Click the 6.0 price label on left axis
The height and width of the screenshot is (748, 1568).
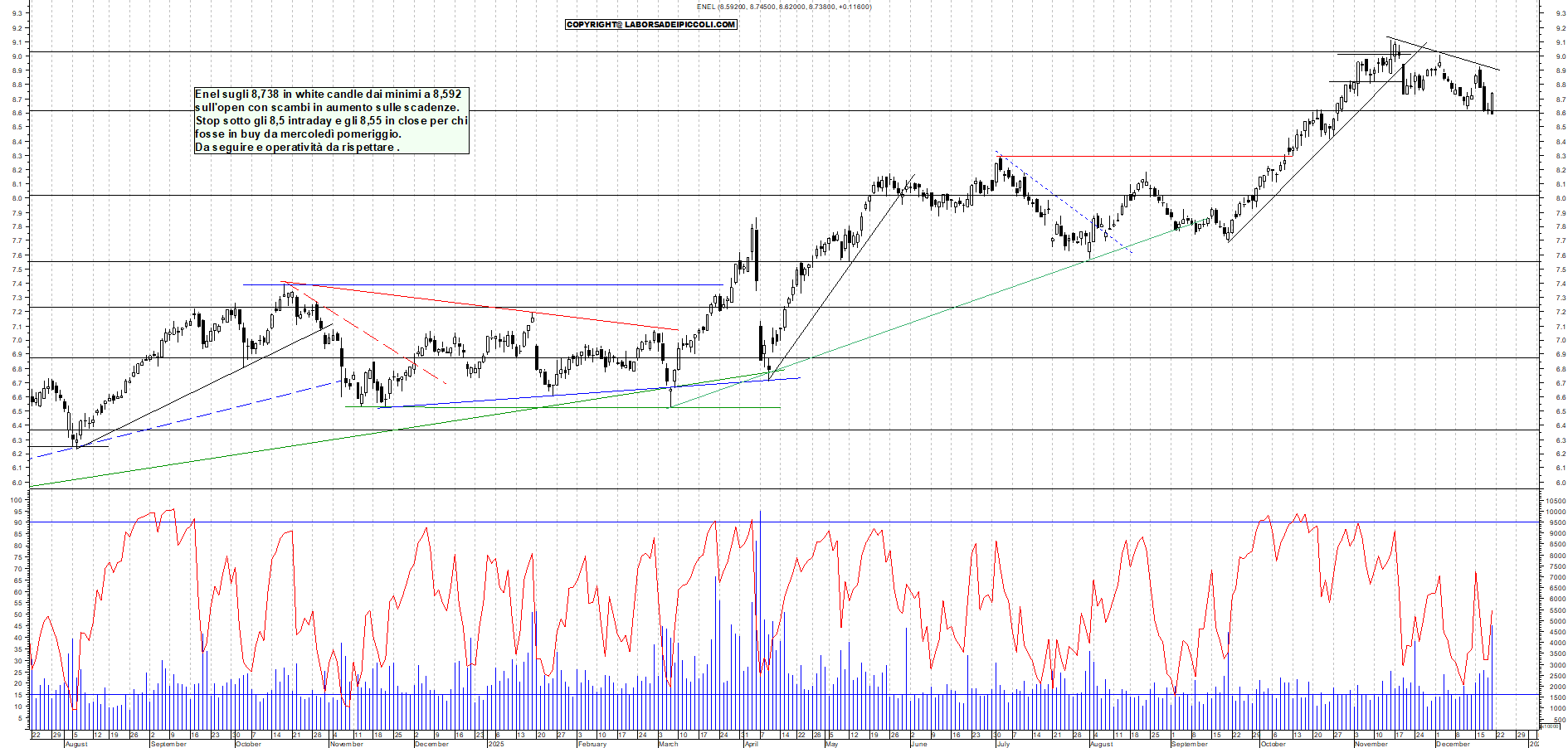pos(17,483)
